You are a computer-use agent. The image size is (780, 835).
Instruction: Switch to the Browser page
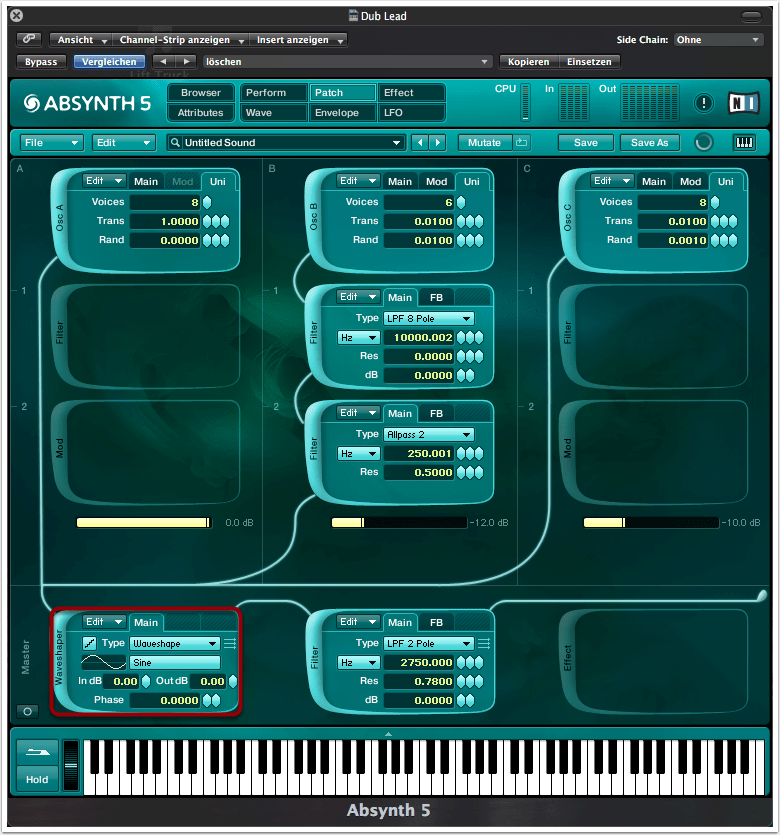coord(201,93)
